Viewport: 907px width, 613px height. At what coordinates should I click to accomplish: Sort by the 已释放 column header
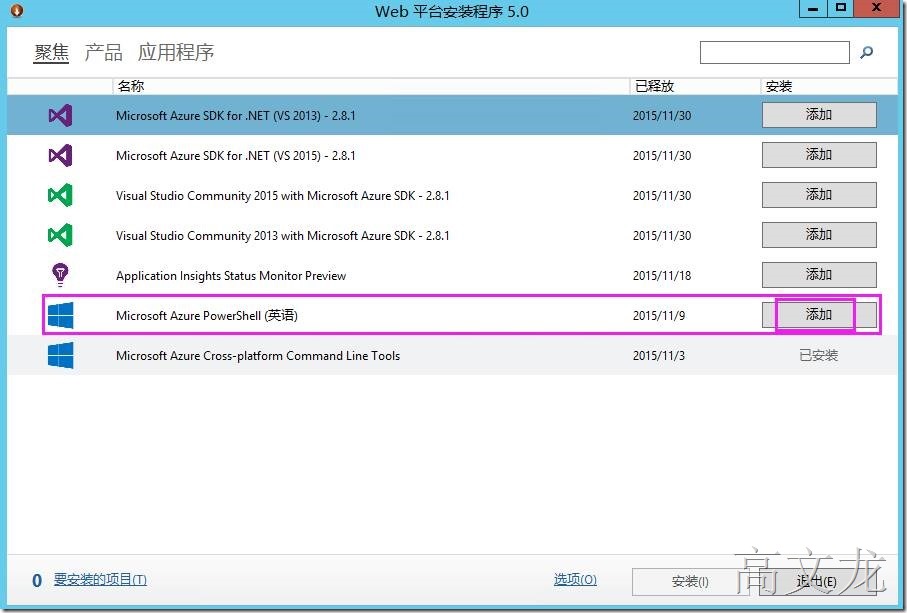(x=695, y=86)
